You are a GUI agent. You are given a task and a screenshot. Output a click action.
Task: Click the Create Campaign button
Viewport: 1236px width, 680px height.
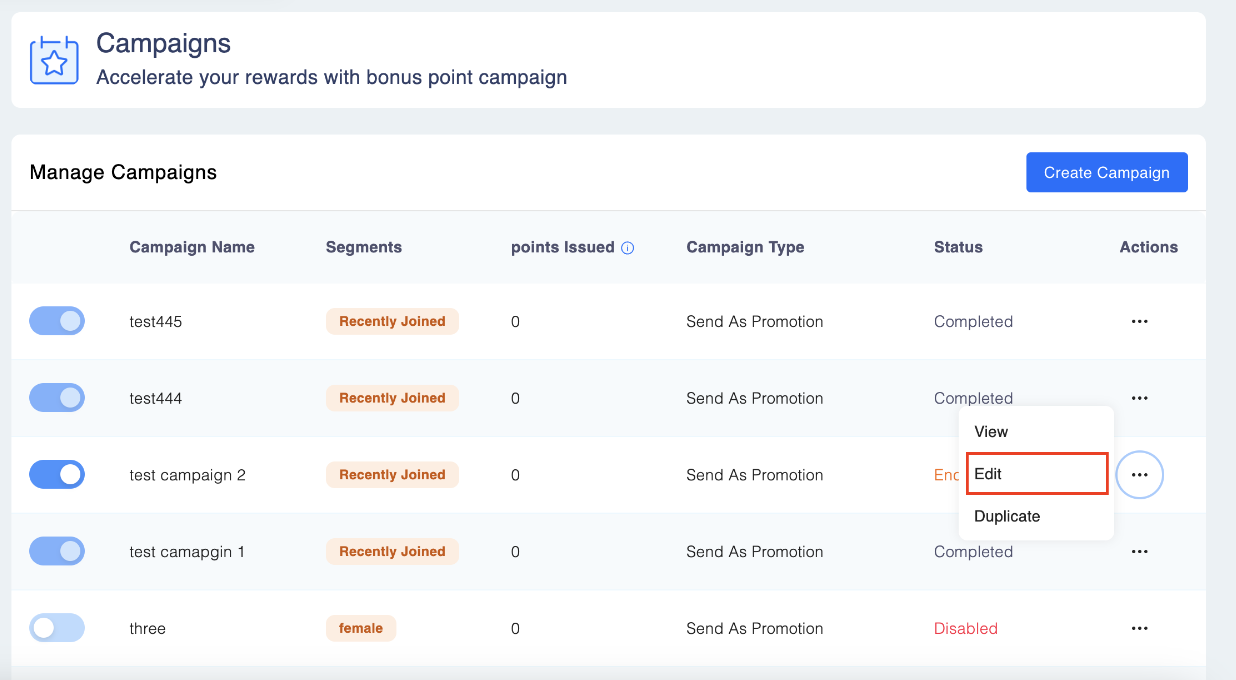(x=1106, y=172)
